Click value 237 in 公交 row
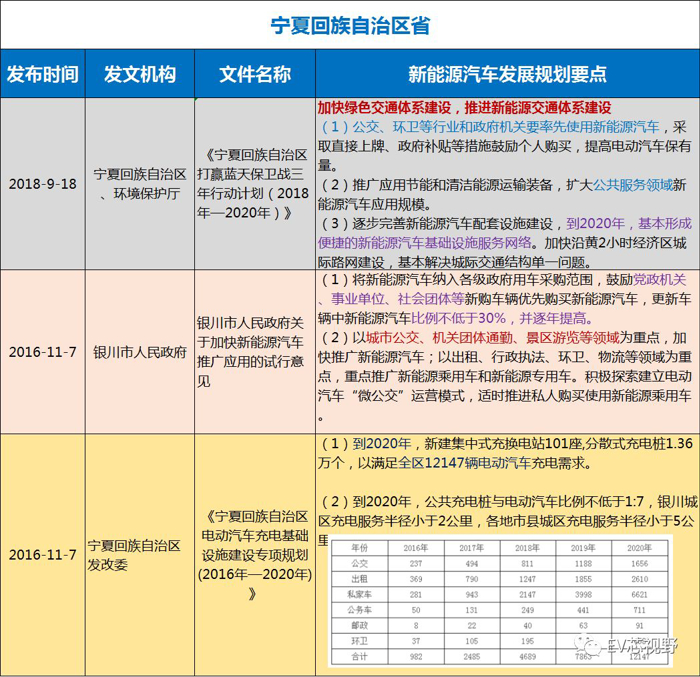The width and height of the screenshot is (700, 677). click(416, 564)
